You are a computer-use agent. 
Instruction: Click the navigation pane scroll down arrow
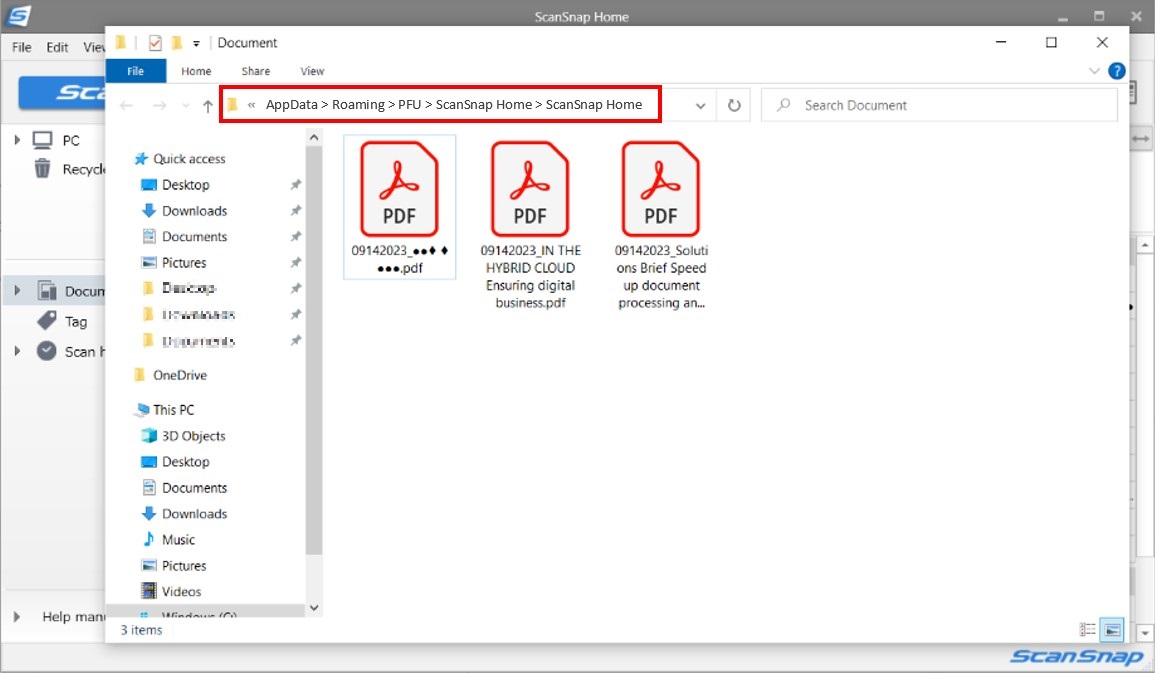pyautogui.click(x=314, y=607)
